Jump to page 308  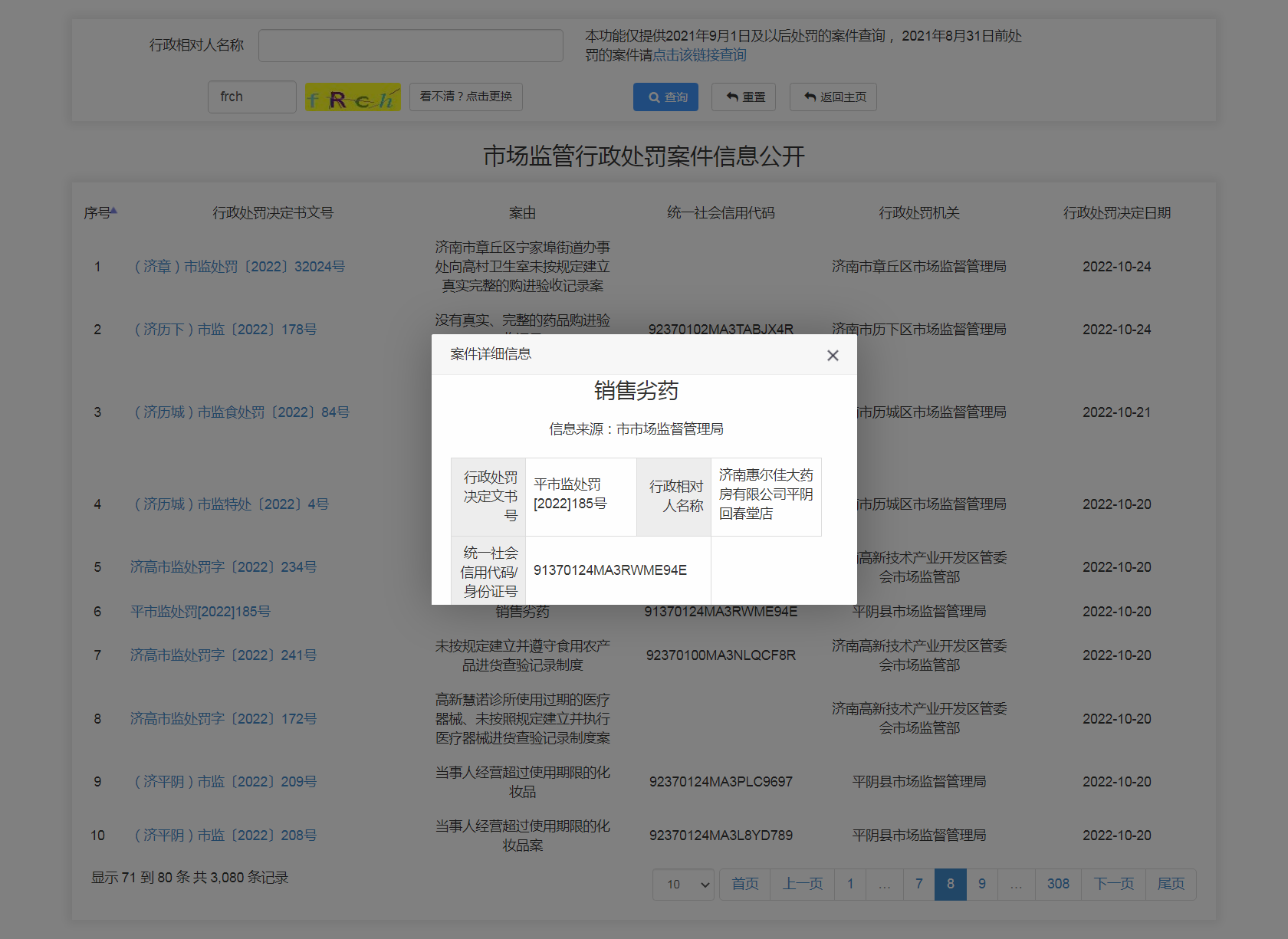pyautogui.click(x=1058, y=885)
